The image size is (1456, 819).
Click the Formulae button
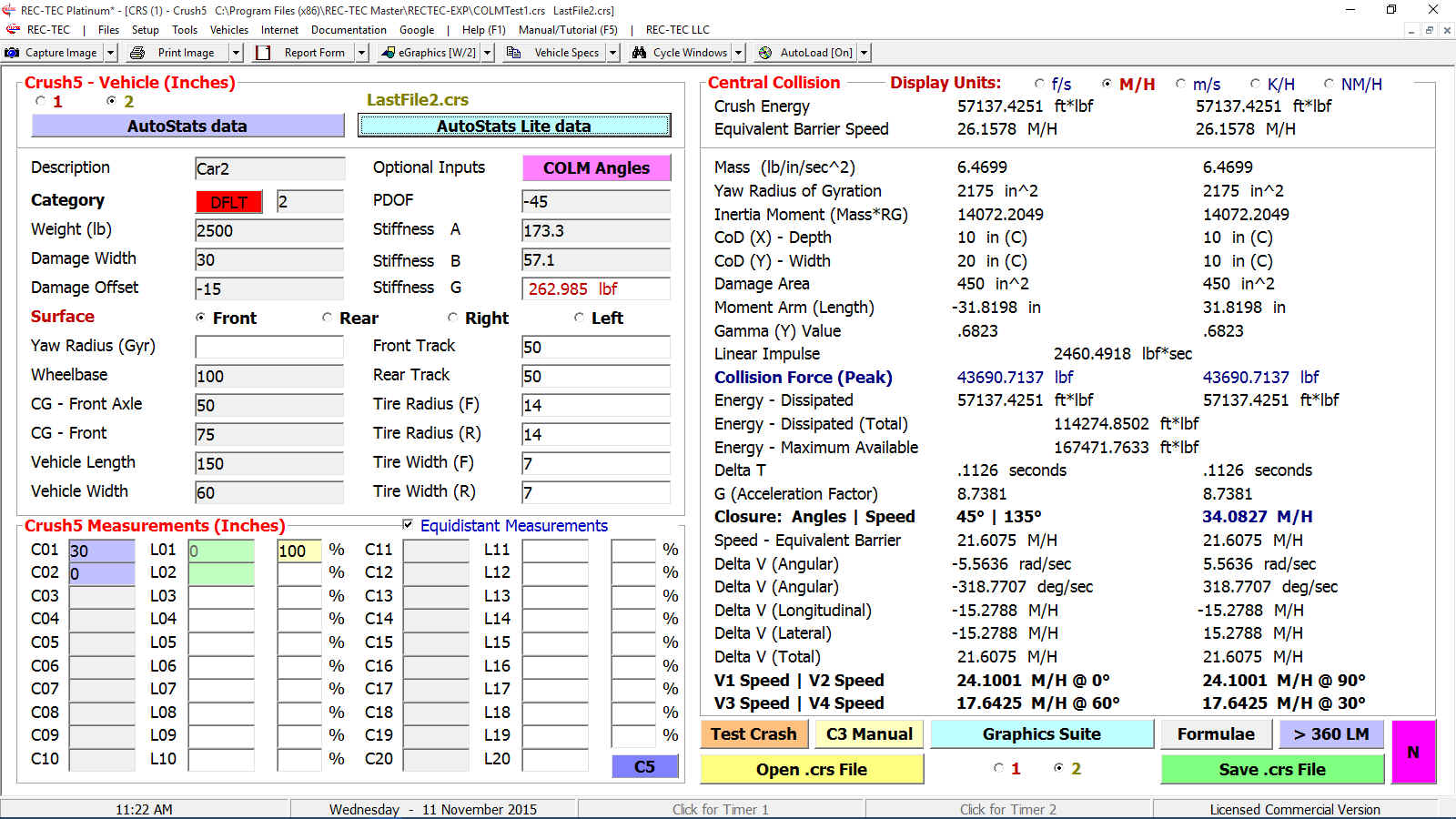pyautogui.click(x=1216, y=734)
